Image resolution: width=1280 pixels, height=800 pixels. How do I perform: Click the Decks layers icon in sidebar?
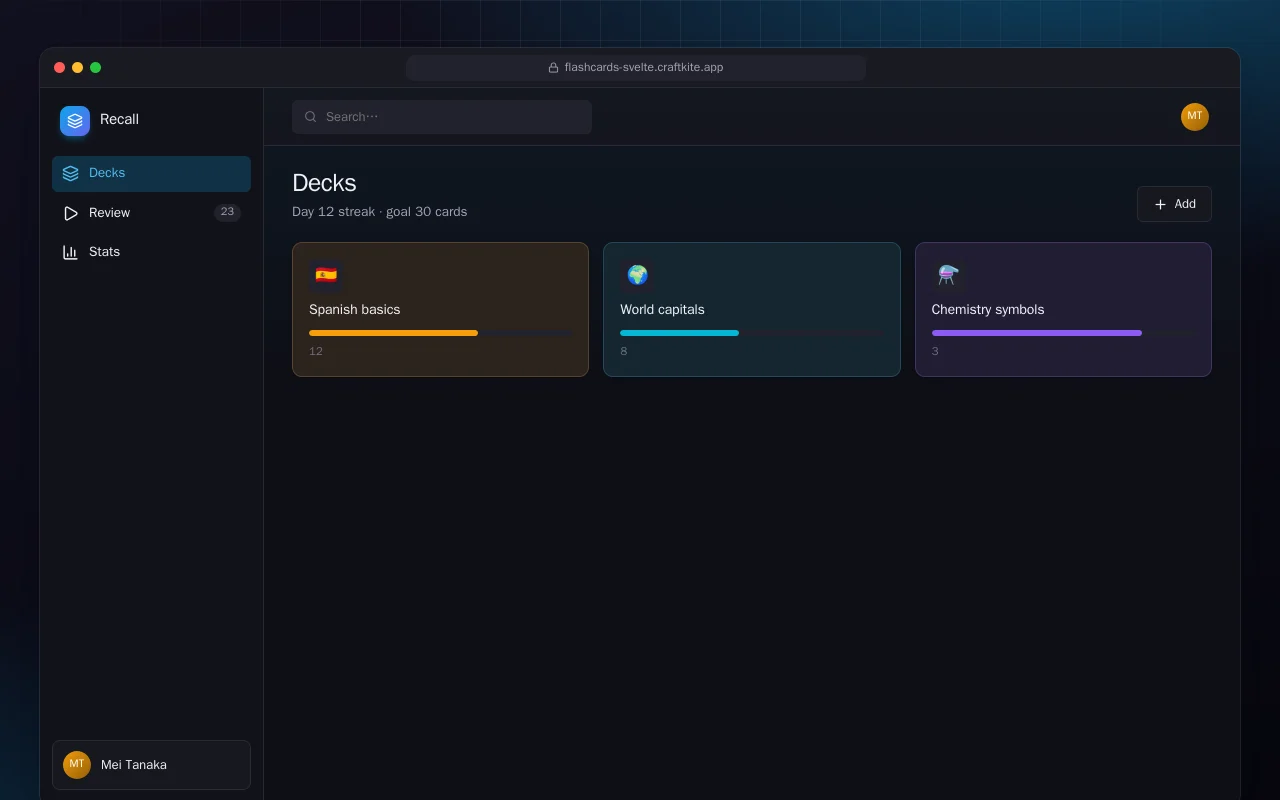[70, 173]
